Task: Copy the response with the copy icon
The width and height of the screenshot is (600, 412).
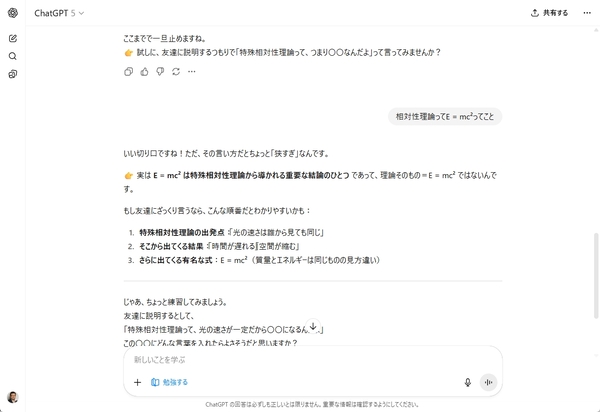Action: coord(129,72)
